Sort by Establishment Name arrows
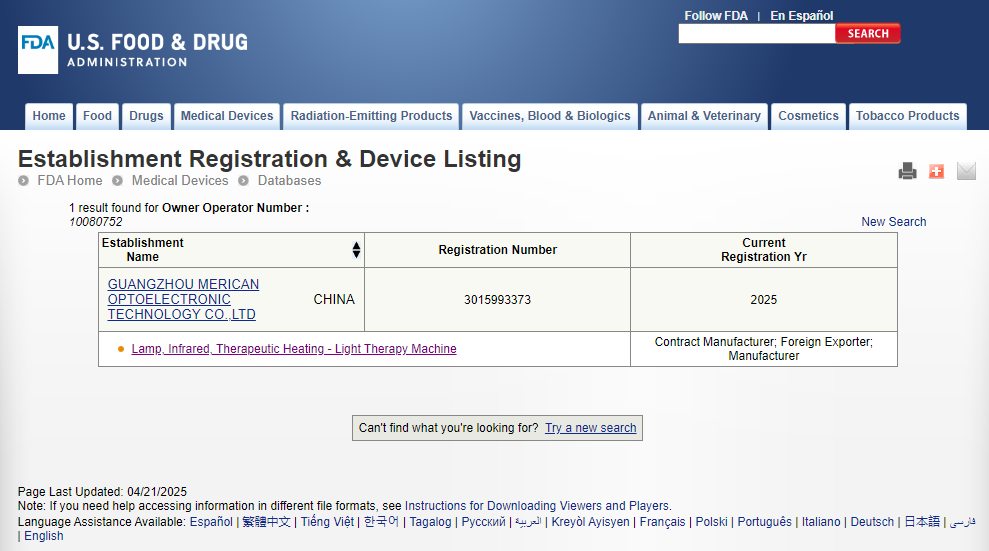989x551 pixels. [x=356, y=250]
